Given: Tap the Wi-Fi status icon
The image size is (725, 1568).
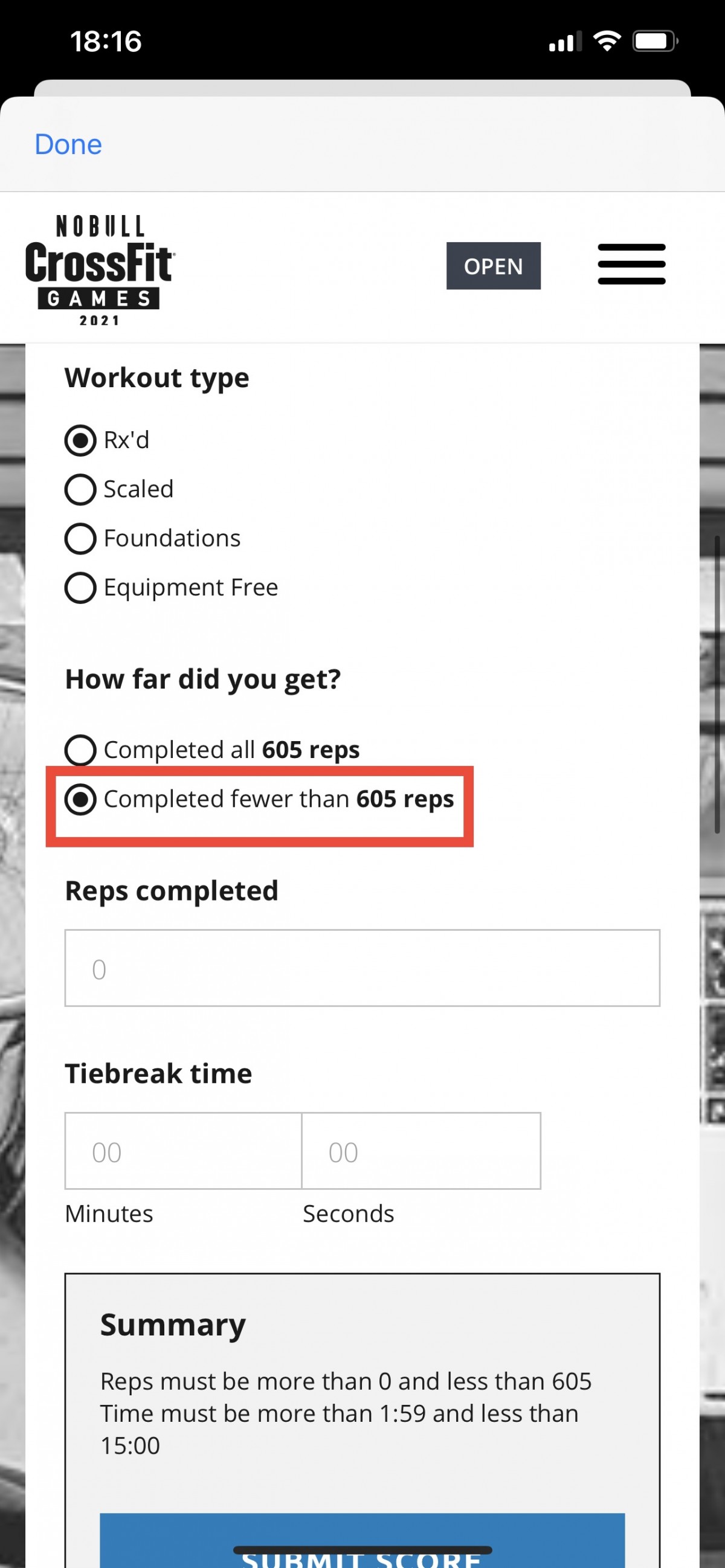Looking at the screenshot, I should [x=607, y=42].
